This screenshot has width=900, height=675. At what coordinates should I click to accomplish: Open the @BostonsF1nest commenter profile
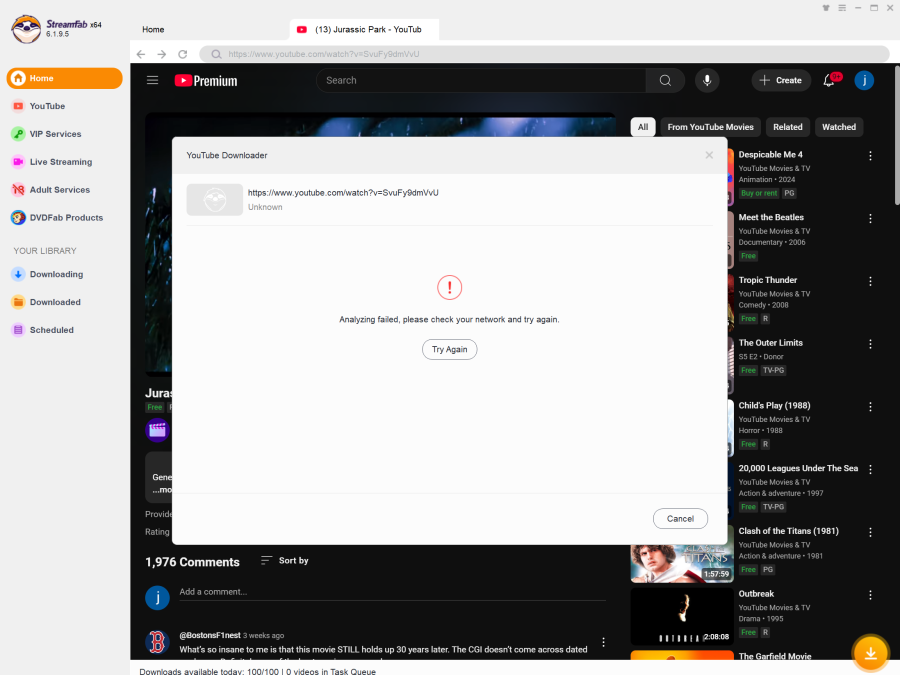click(210, 635)
